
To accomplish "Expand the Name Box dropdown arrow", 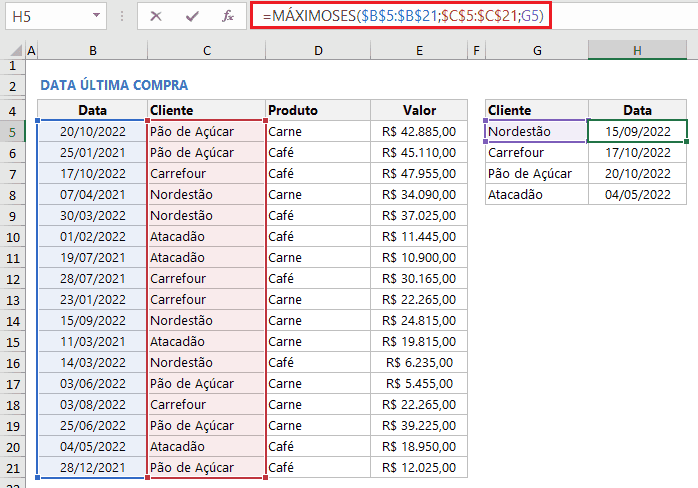I will coord(96,16).
